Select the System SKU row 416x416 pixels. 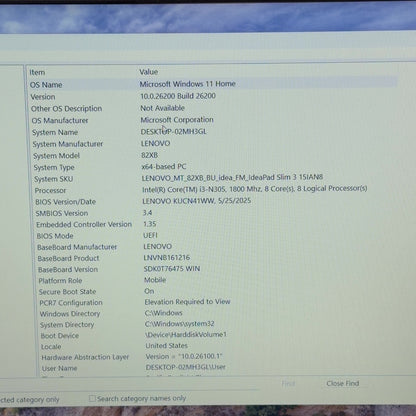[213, 178]
